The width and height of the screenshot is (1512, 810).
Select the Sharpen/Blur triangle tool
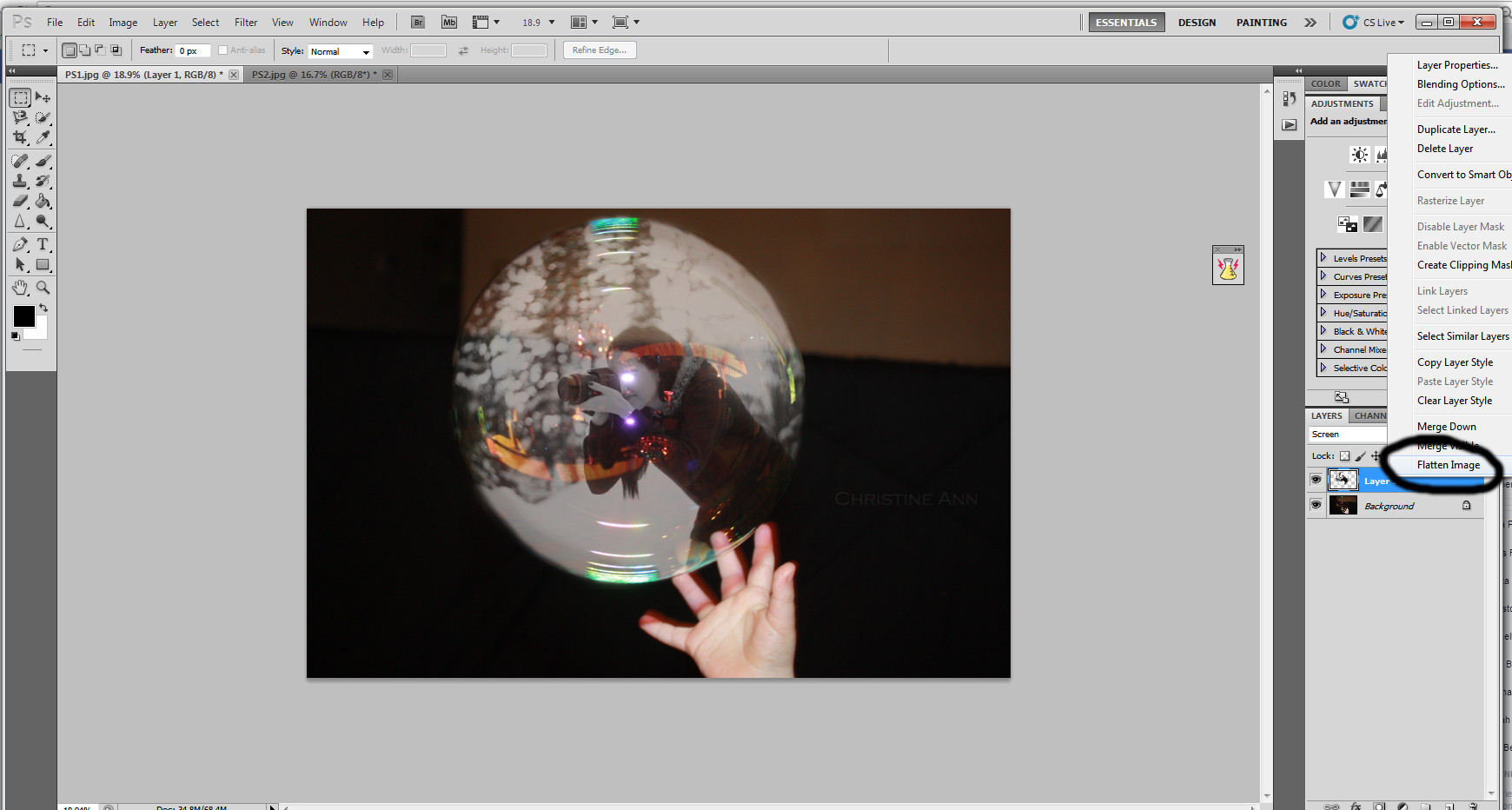(21, 222)
